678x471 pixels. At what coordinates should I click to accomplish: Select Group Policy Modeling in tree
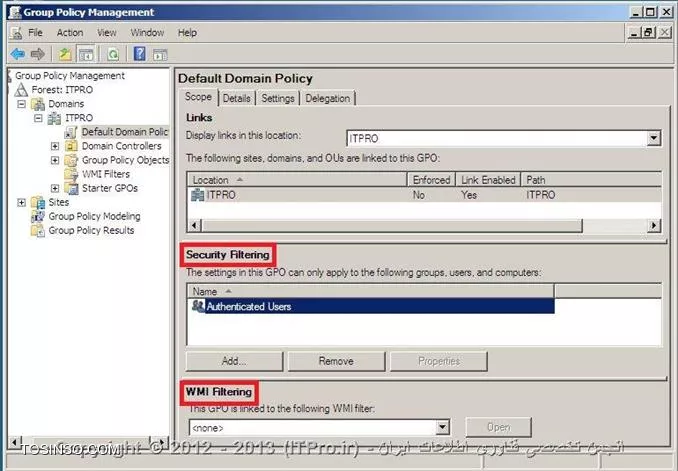[x=94, y=216]
